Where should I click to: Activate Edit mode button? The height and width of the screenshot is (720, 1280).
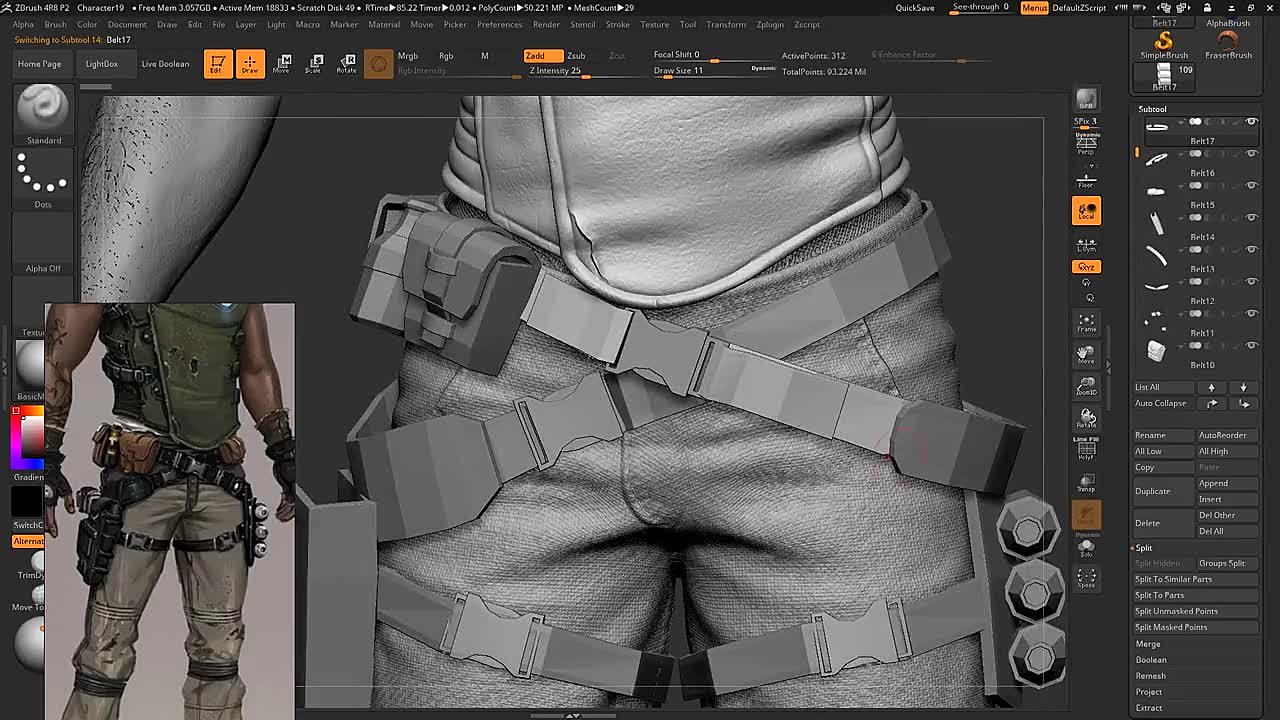tap(217, 64)
